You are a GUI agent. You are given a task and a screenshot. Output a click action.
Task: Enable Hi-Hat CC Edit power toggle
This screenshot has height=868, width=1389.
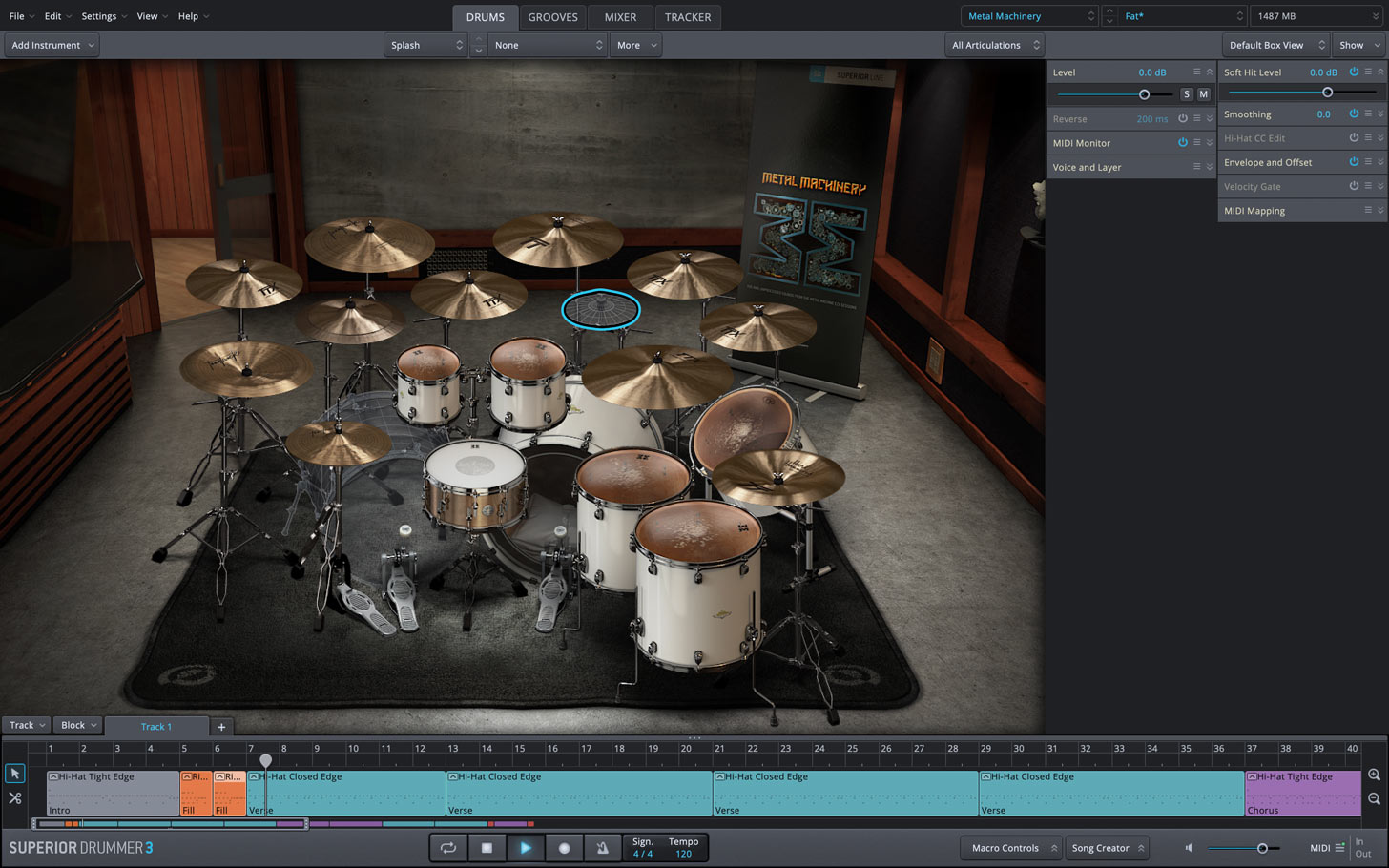[x=1354, y=138]
